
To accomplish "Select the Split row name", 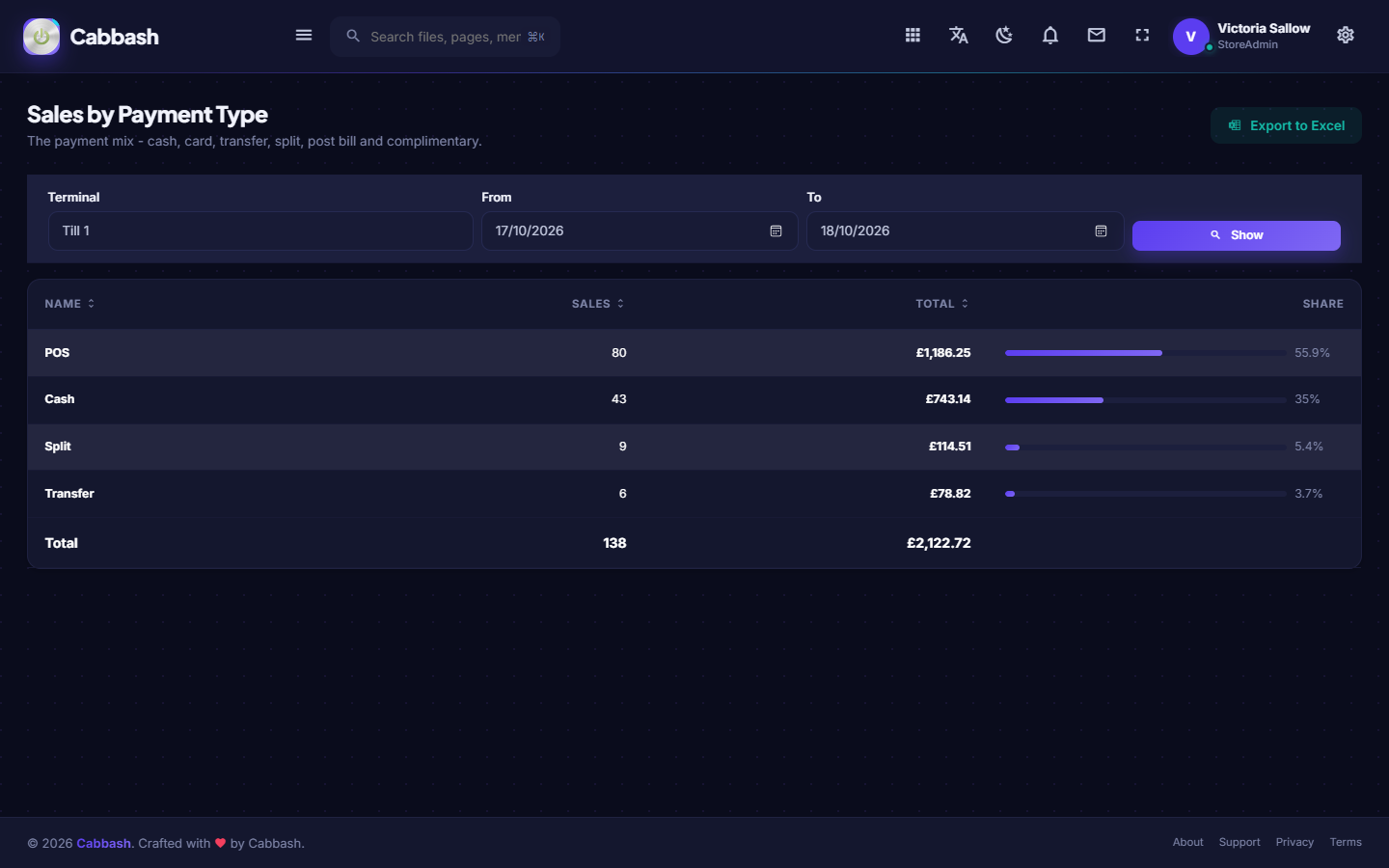I will (x=58, y=447).
